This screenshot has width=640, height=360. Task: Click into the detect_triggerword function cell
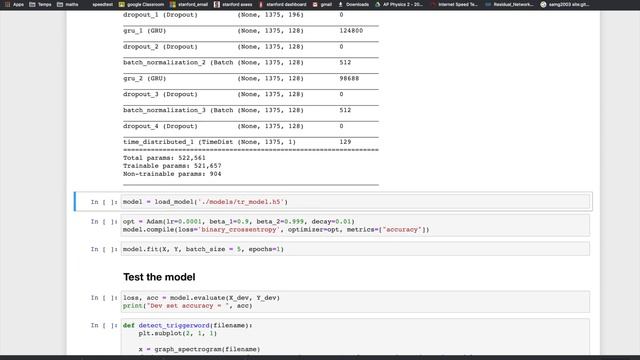point(355,336)
